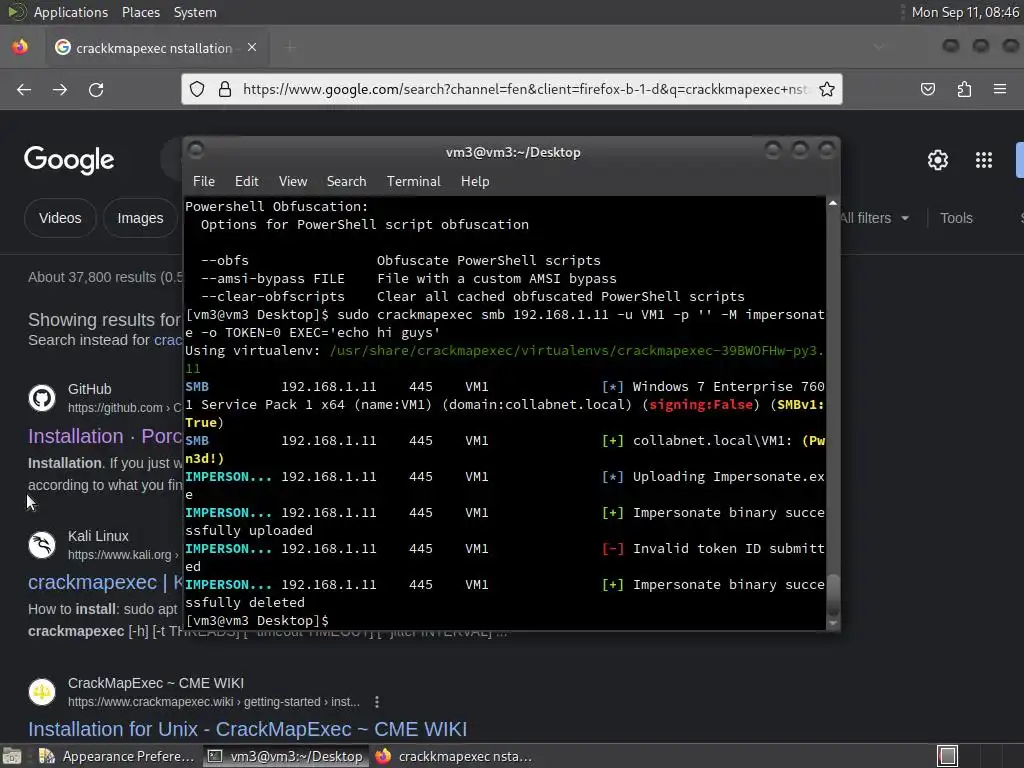The width and height of the screenshot is (1024, 768).
Task: Close the crackkmapexec browser tab
Action: 252,47
